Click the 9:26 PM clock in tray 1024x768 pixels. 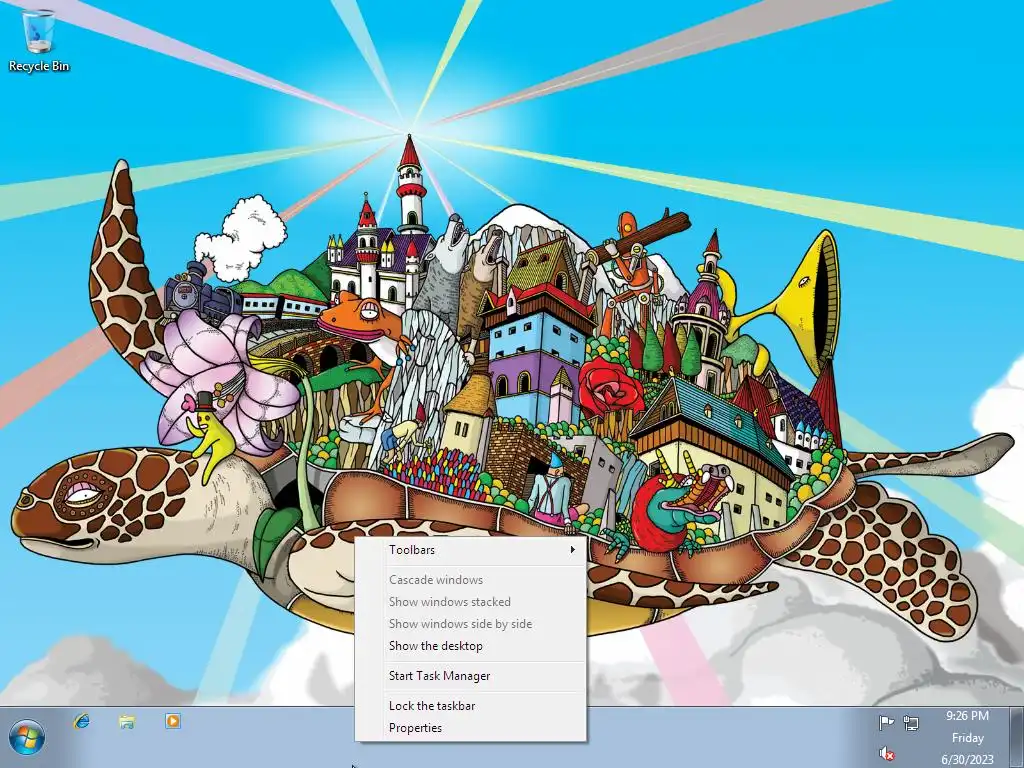coord(967,716)
